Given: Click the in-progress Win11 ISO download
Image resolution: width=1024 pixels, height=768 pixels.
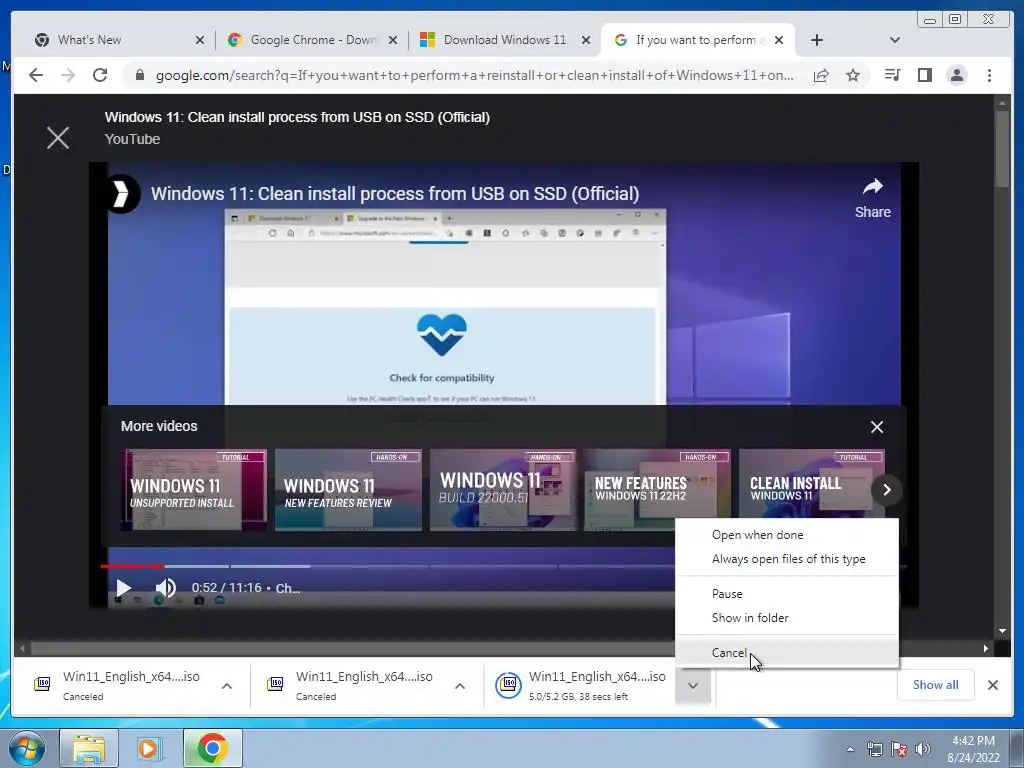Looking at the screenshot, I should click(x=581, y=686).
